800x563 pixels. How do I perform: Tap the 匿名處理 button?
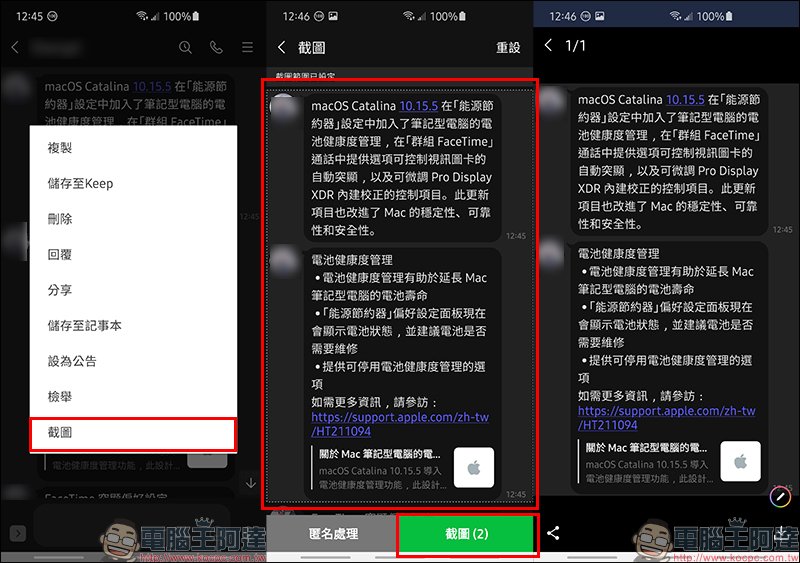tap(333, 534)
